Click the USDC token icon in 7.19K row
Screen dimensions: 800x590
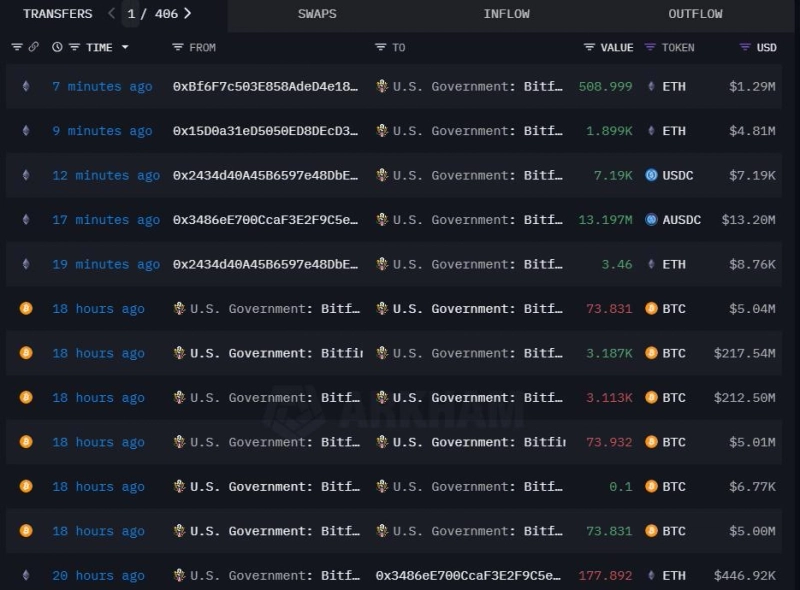(651, 175)
